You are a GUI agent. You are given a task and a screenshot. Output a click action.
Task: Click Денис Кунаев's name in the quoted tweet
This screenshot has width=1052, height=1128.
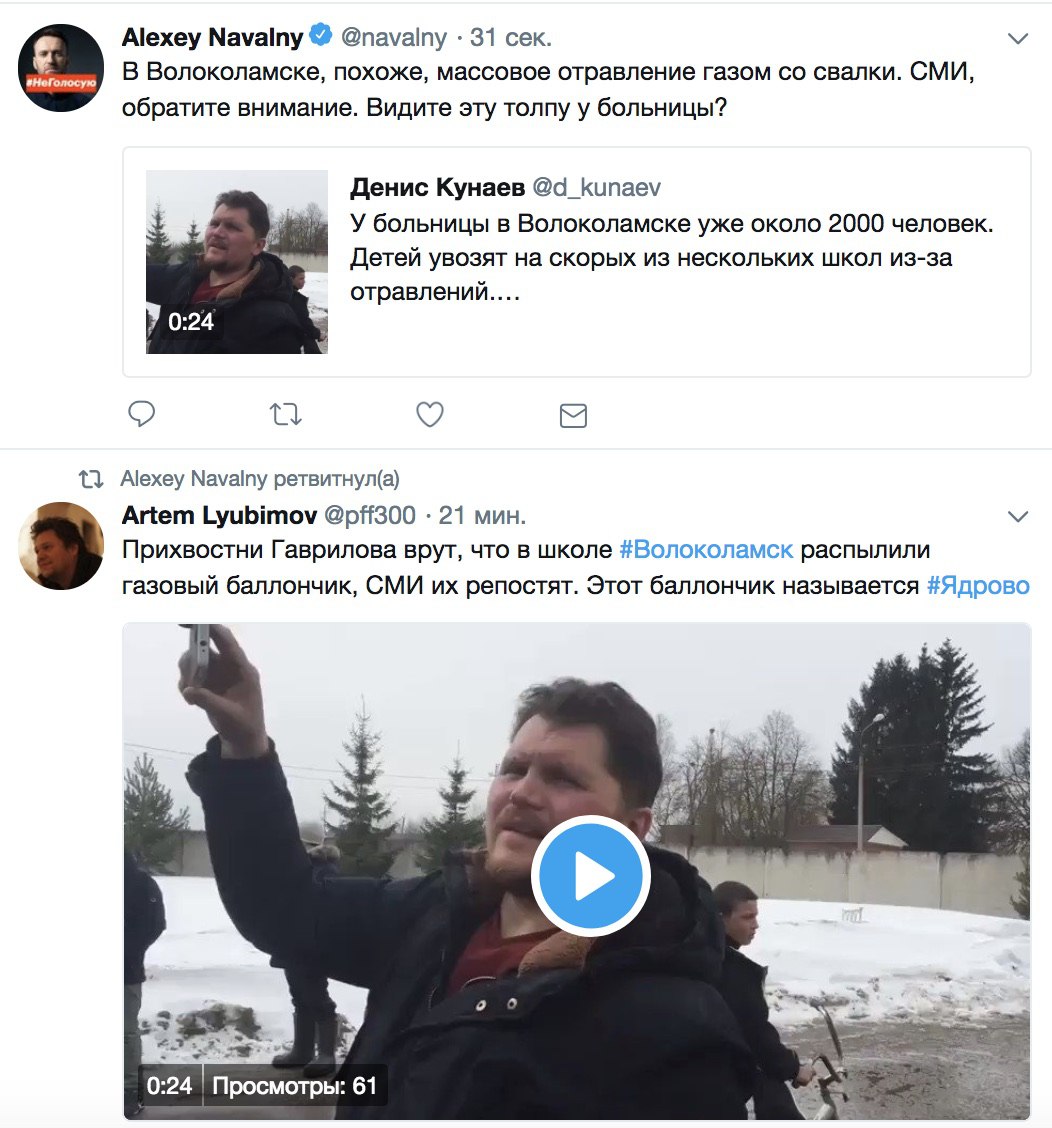coord(437,187)
